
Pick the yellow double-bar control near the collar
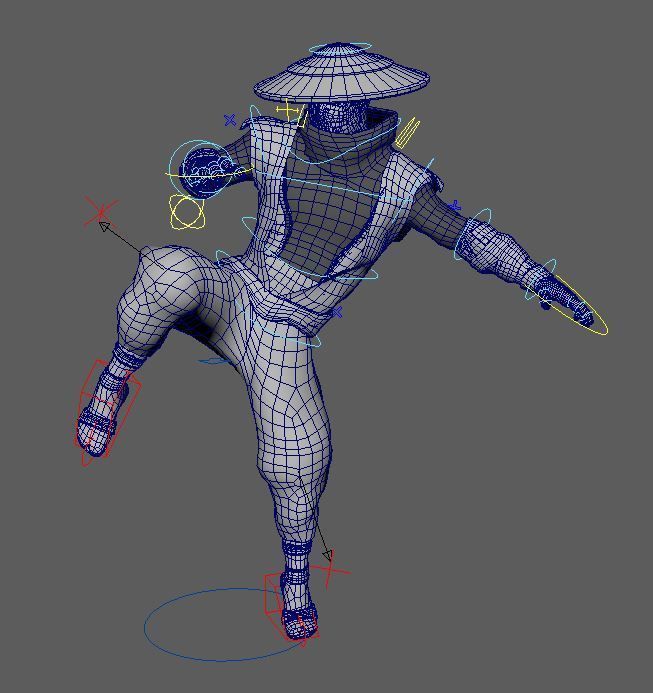(407, 133)
